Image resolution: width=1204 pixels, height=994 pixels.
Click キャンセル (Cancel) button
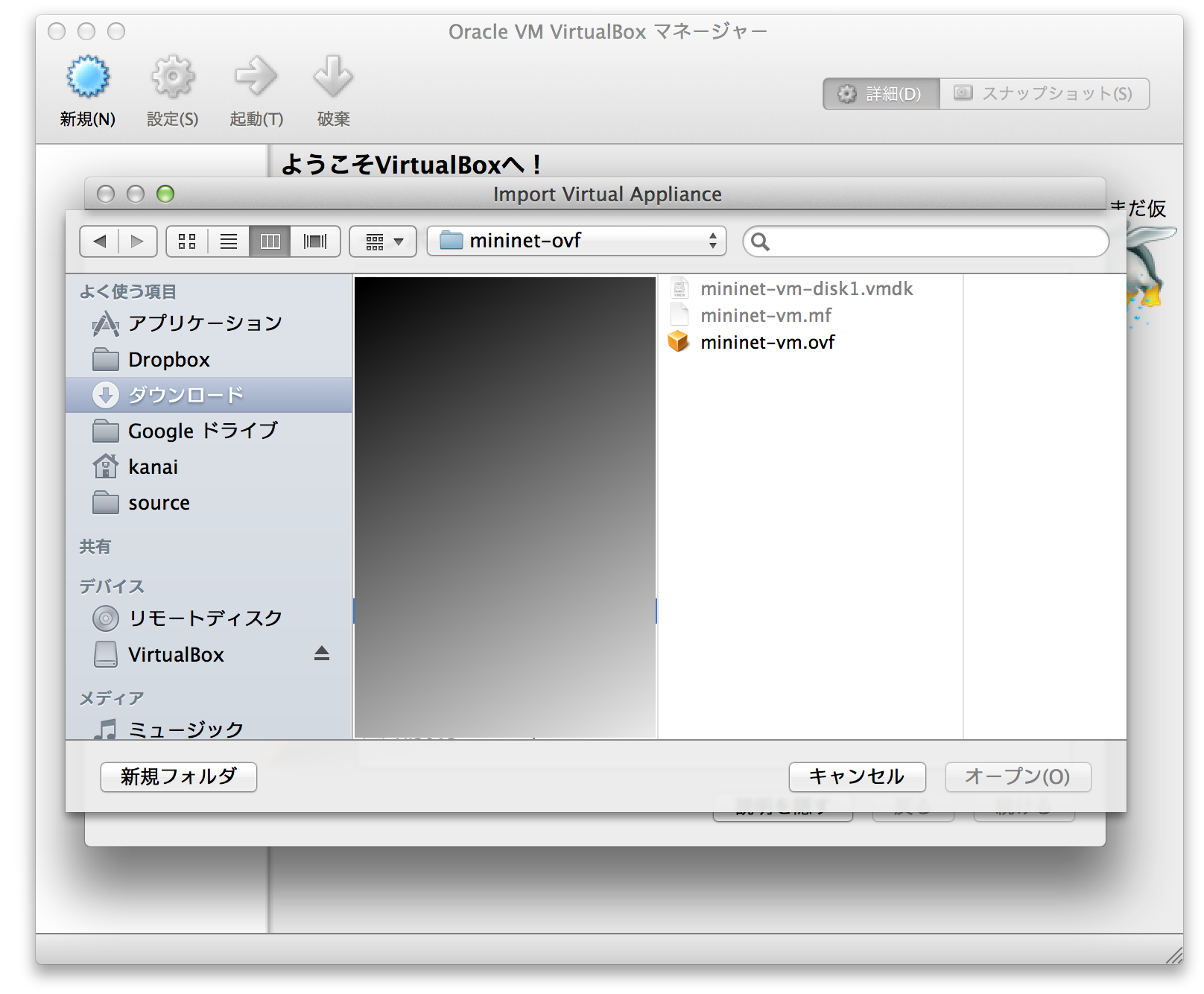857,776
